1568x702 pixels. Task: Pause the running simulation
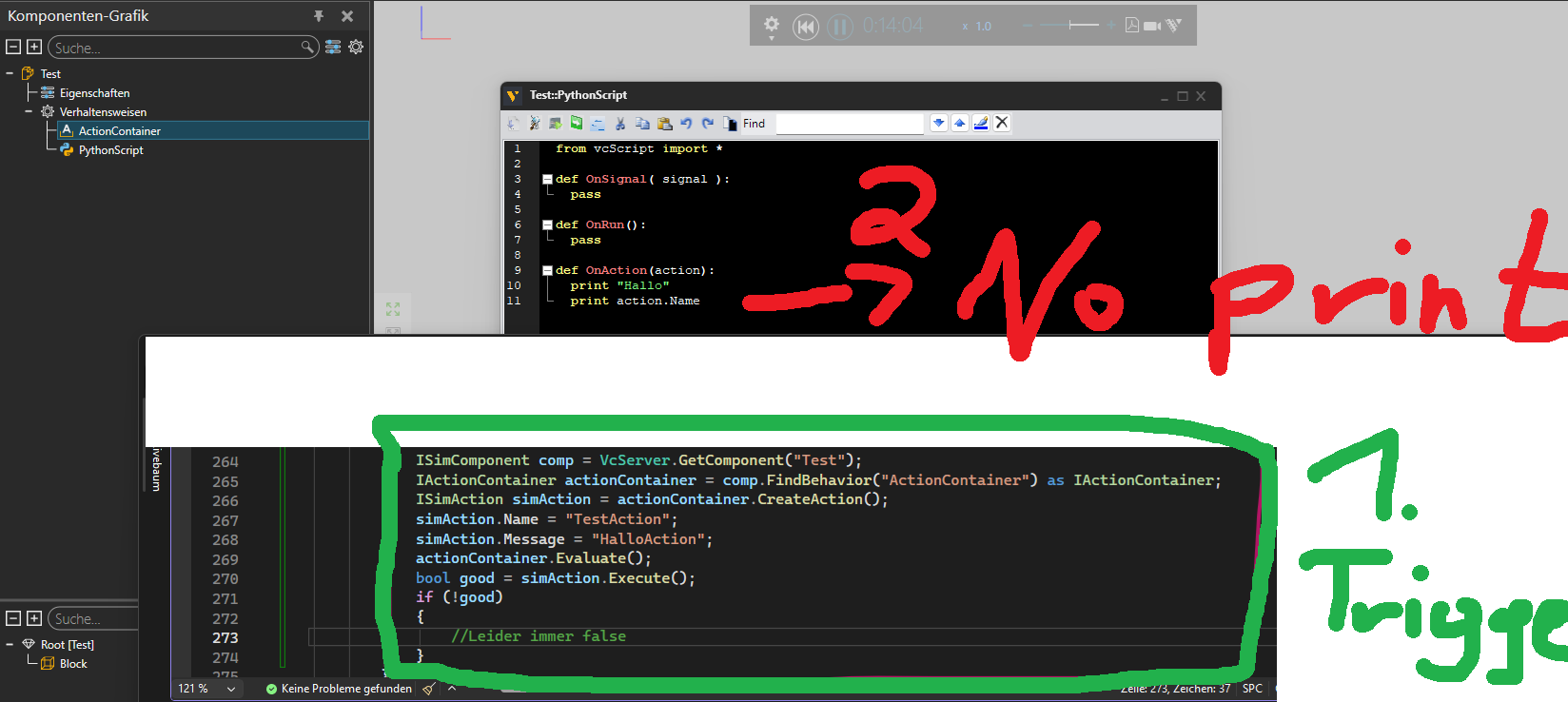pyautogui.click(x=839, y=27)
